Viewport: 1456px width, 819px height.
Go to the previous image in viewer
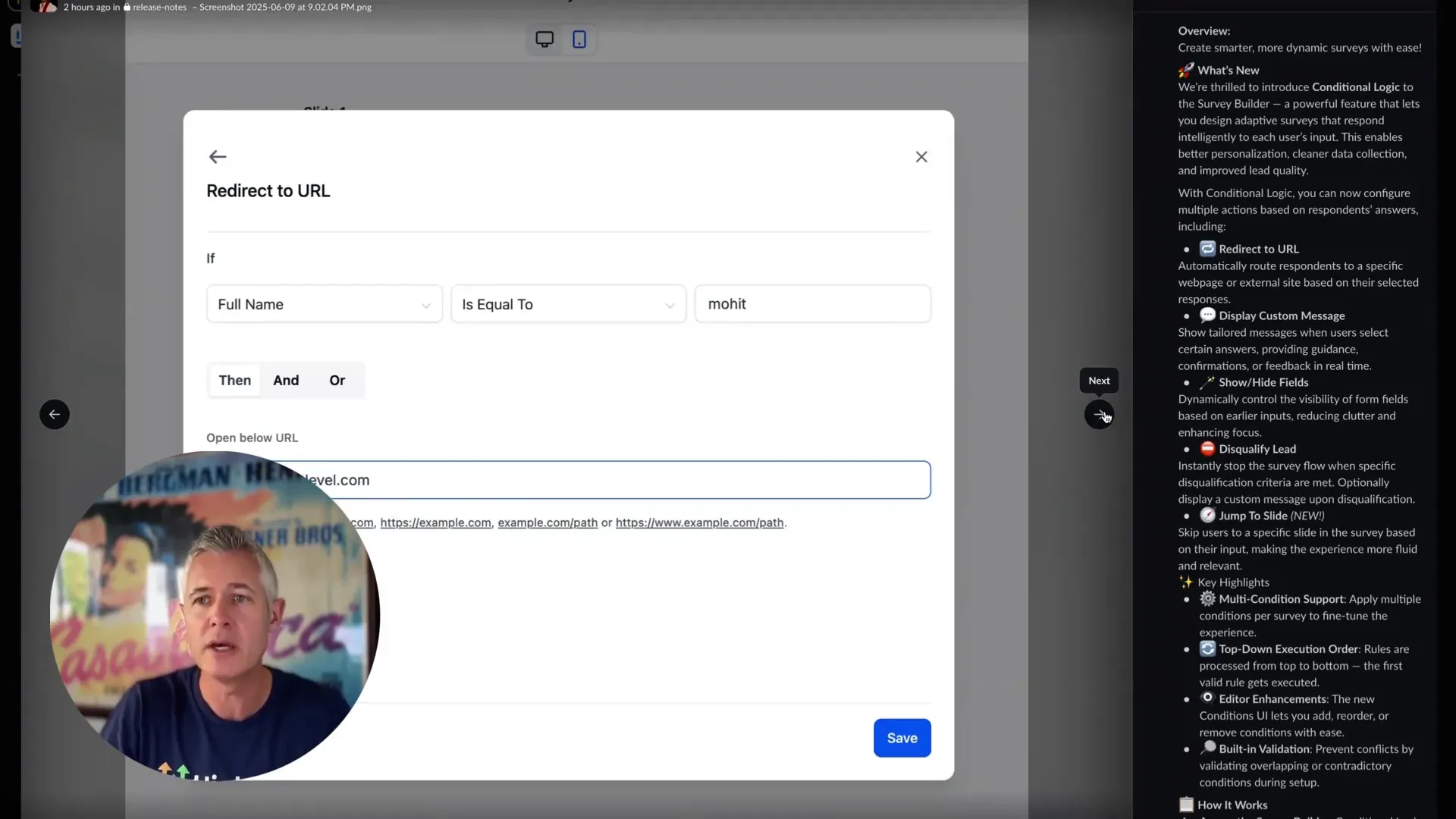pos(55,415)
